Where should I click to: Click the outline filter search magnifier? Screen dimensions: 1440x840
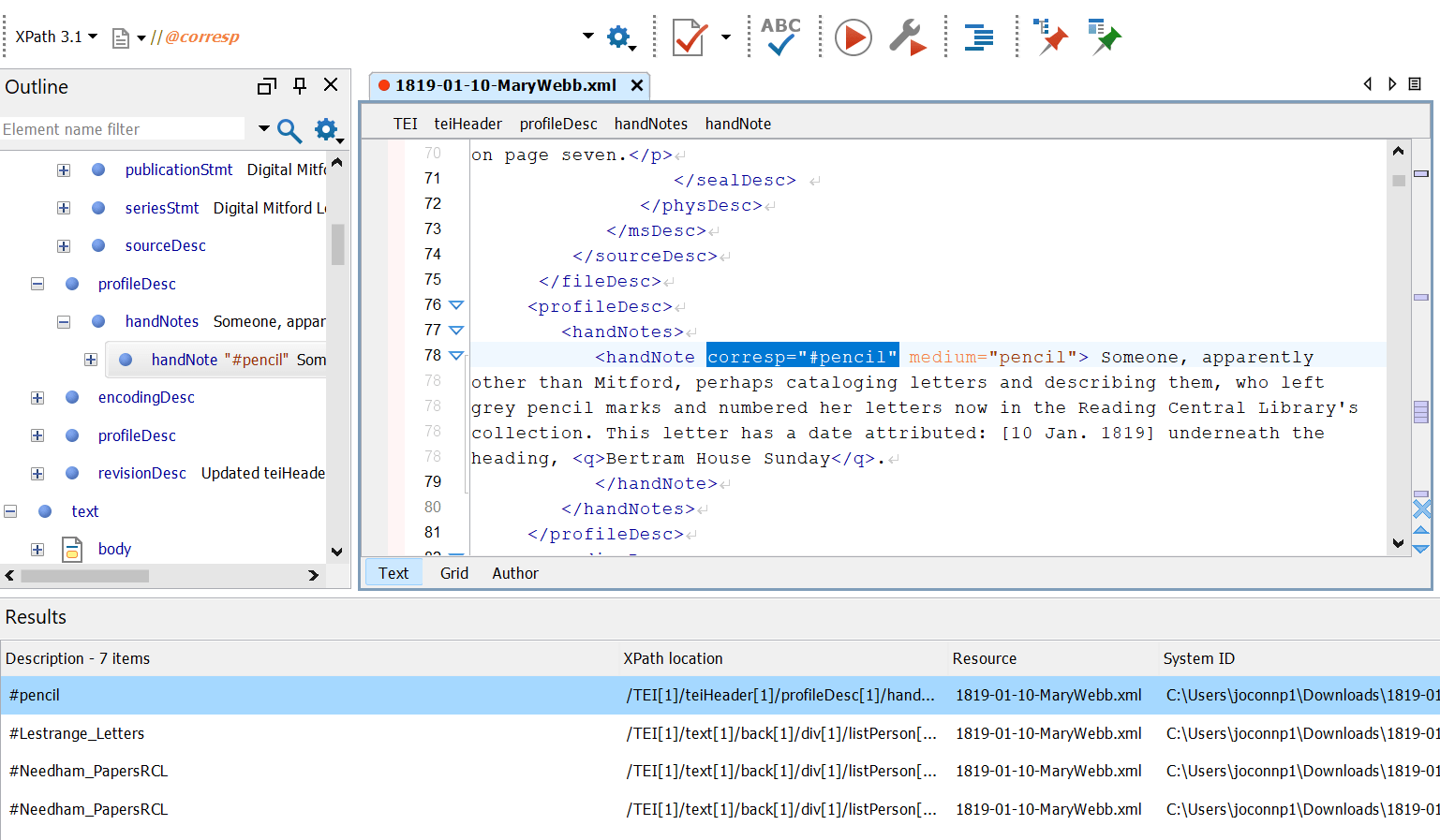[289, 130]
